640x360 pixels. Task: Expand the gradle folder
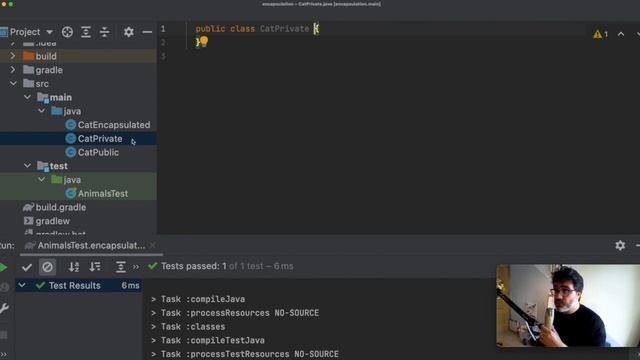click(13, 70)
